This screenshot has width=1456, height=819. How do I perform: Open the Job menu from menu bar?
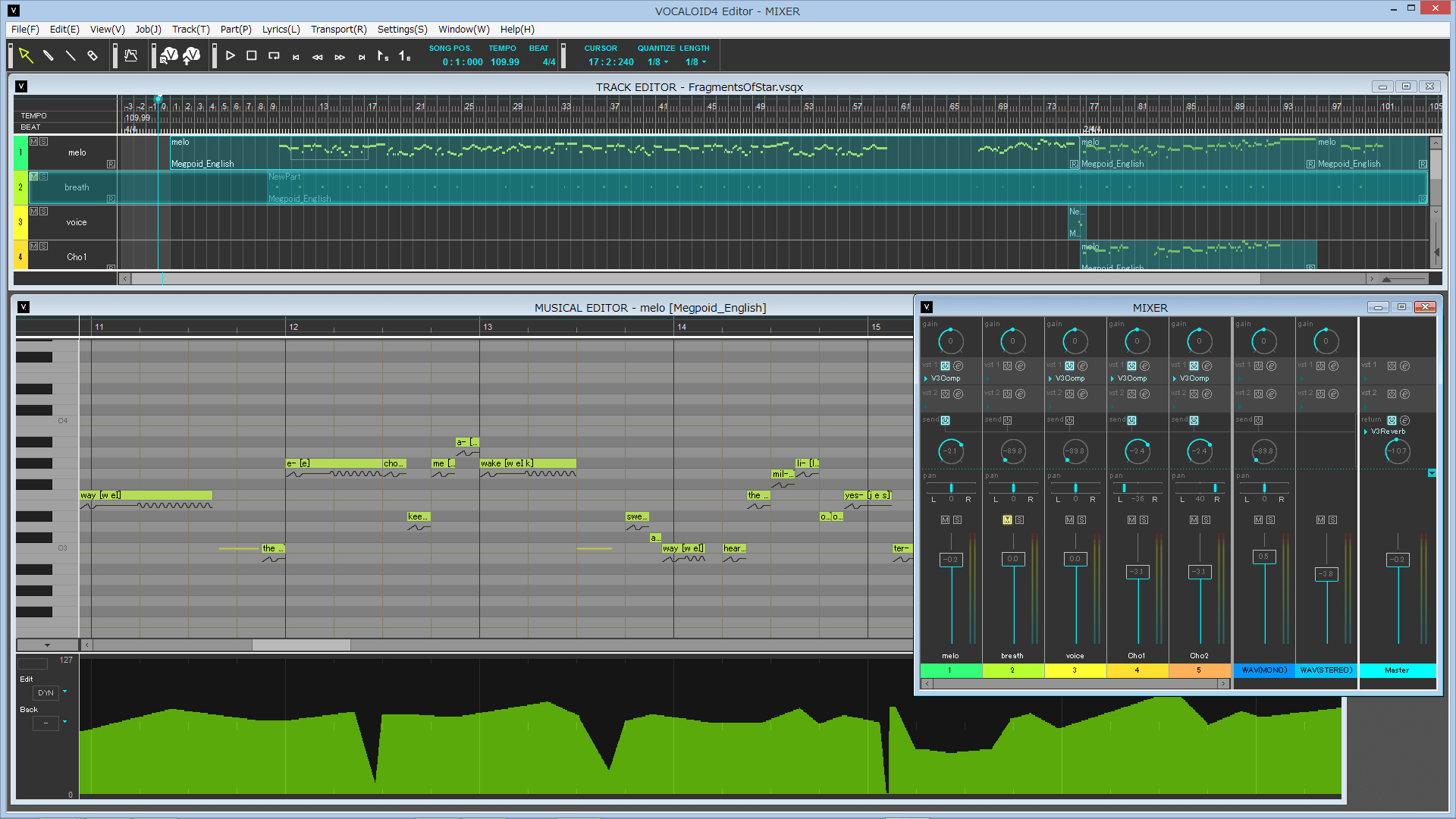[147, 29]
